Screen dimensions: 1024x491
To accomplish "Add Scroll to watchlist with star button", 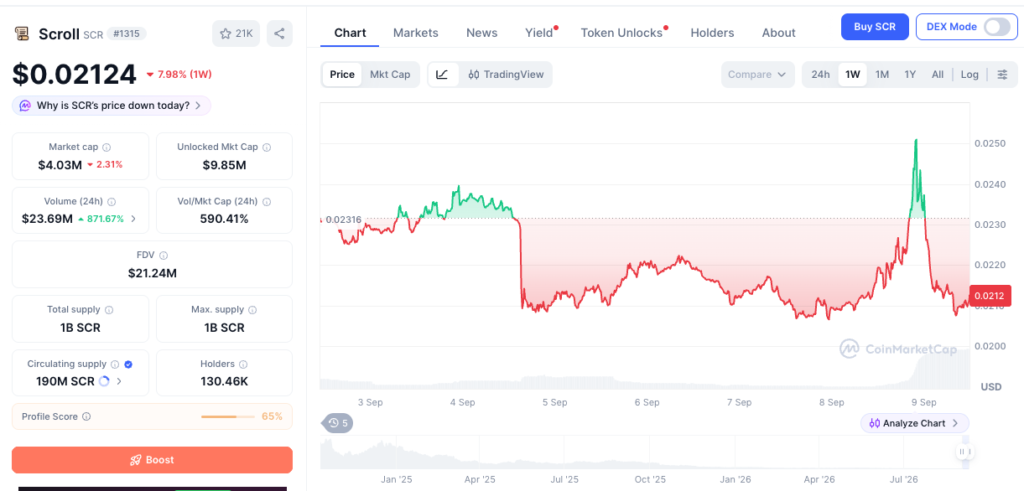I will click(x=236, y=33).
